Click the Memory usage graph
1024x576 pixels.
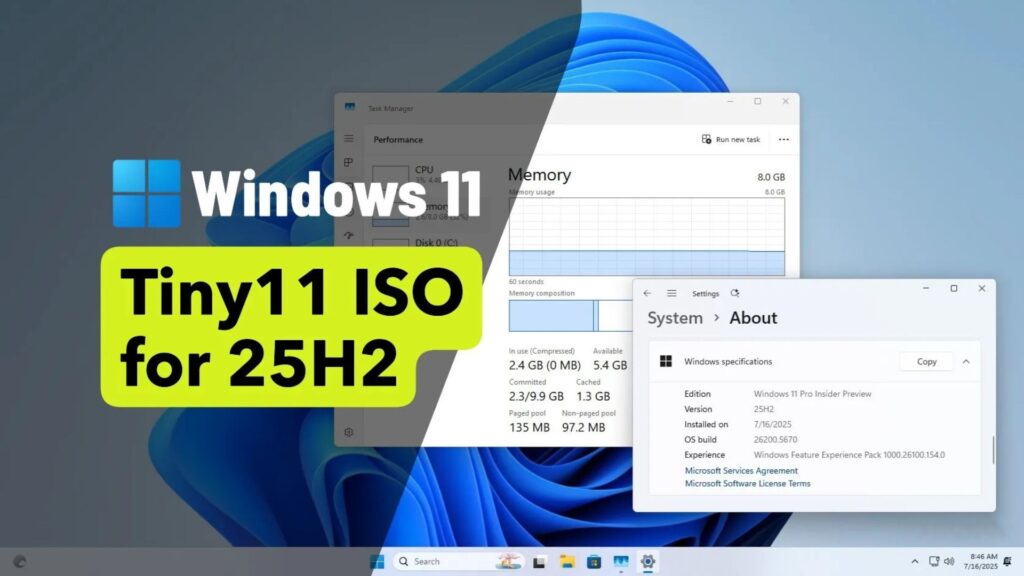click(647, 236)
